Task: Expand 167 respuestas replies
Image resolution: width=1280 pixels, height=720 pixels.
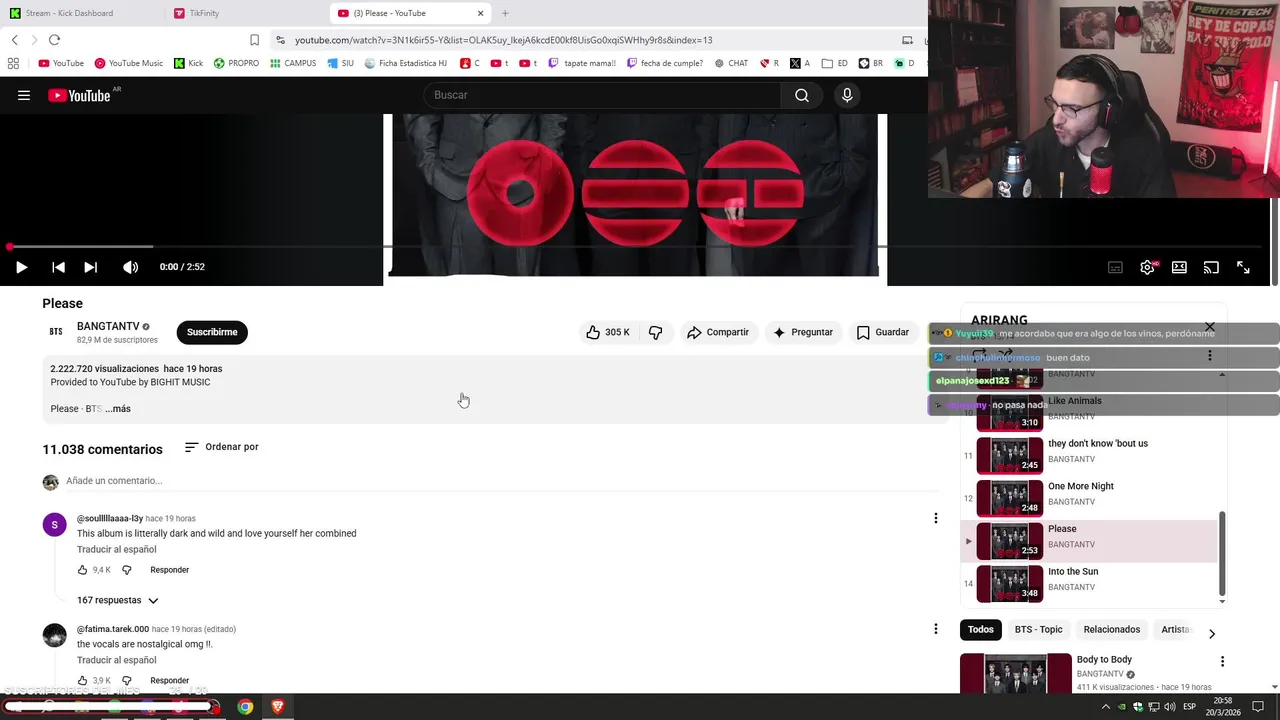Action: 118,600
